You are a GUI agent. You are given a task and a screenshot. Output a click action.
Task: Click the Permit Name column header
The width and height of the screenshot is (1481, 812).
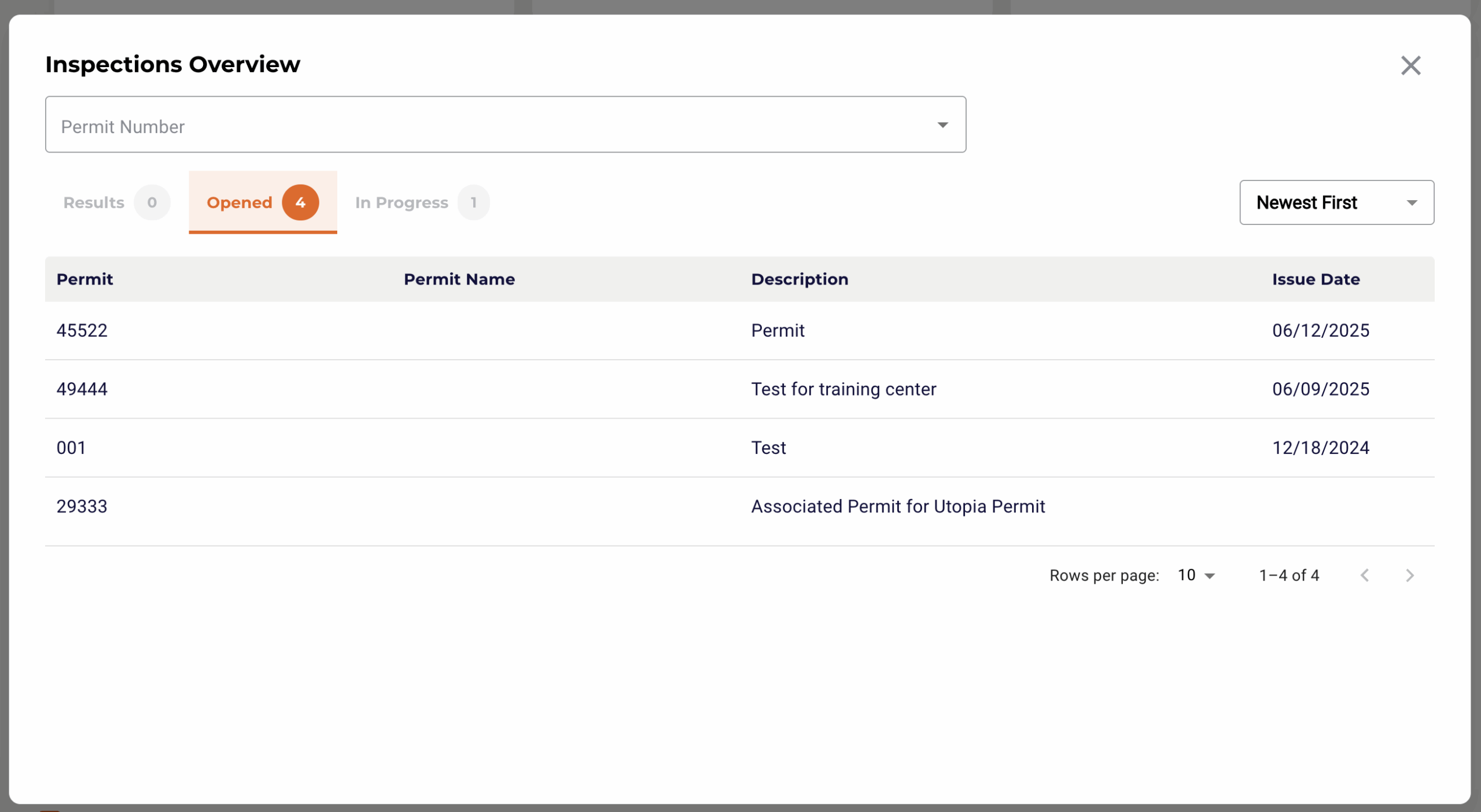point(459,279)
